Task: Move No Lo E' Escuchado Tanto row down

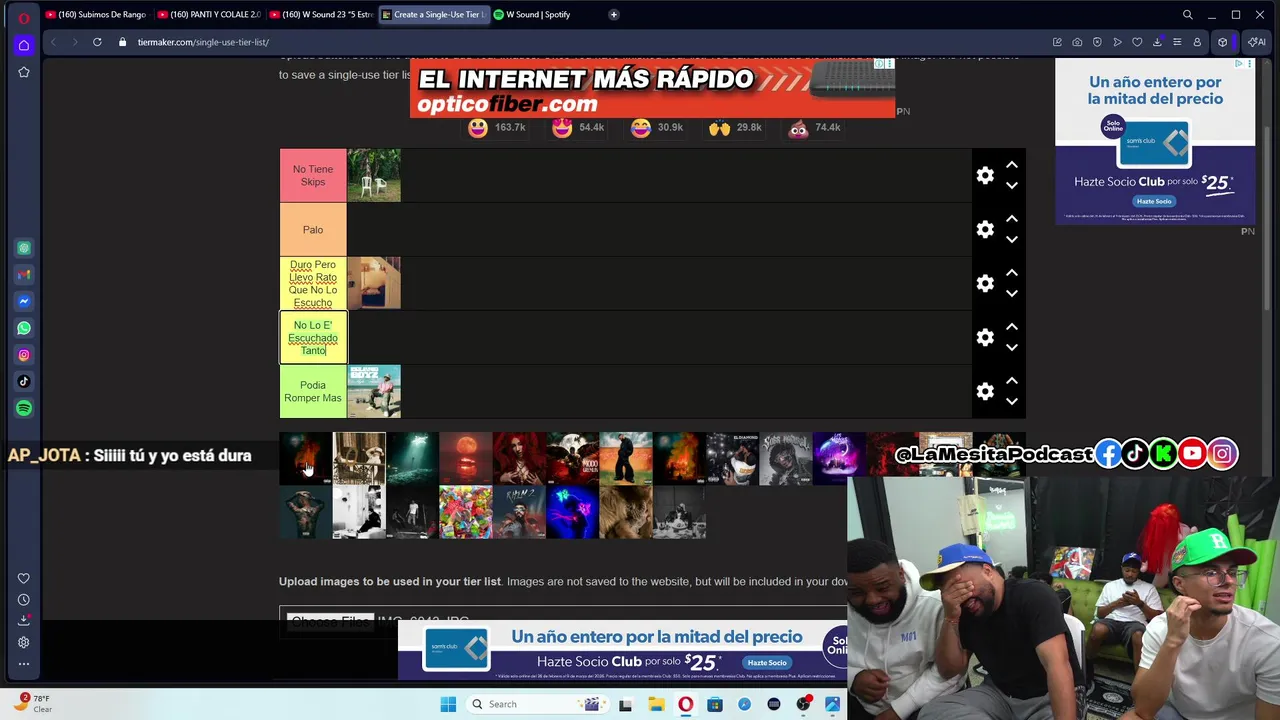Action: [x=1012, y=348]
